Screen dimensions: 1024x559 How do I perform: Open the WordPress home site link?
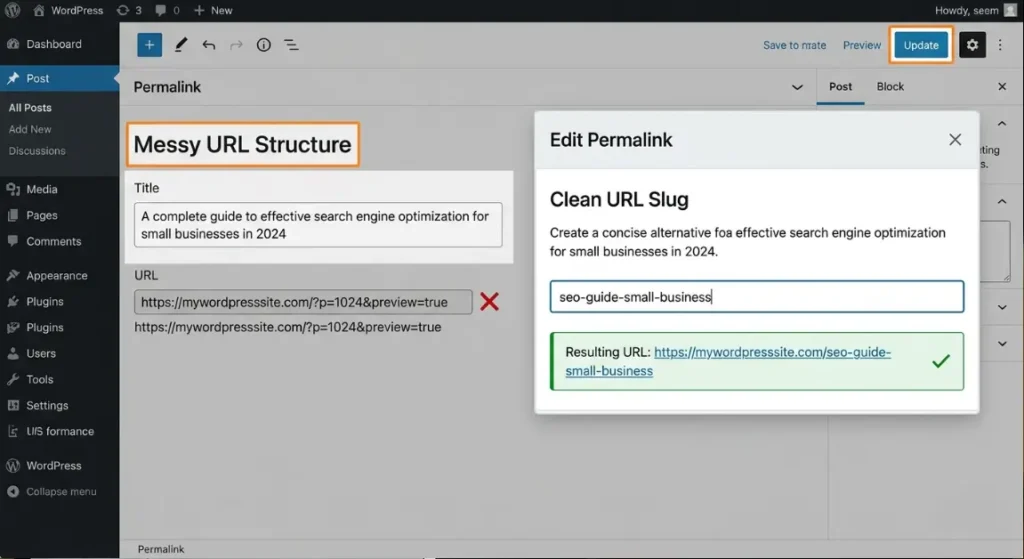(x=68, y=10)
